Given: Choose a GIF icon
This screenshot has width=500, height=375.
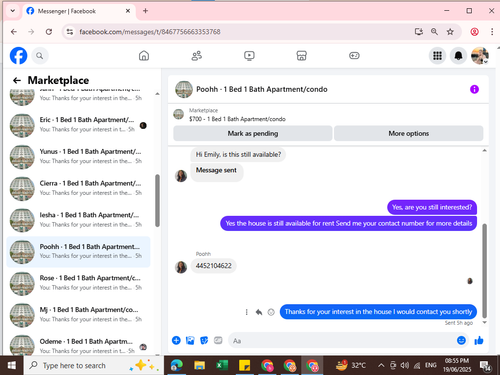Looking at the screenshot, I should pyautogui.click(x=218, y=340).
